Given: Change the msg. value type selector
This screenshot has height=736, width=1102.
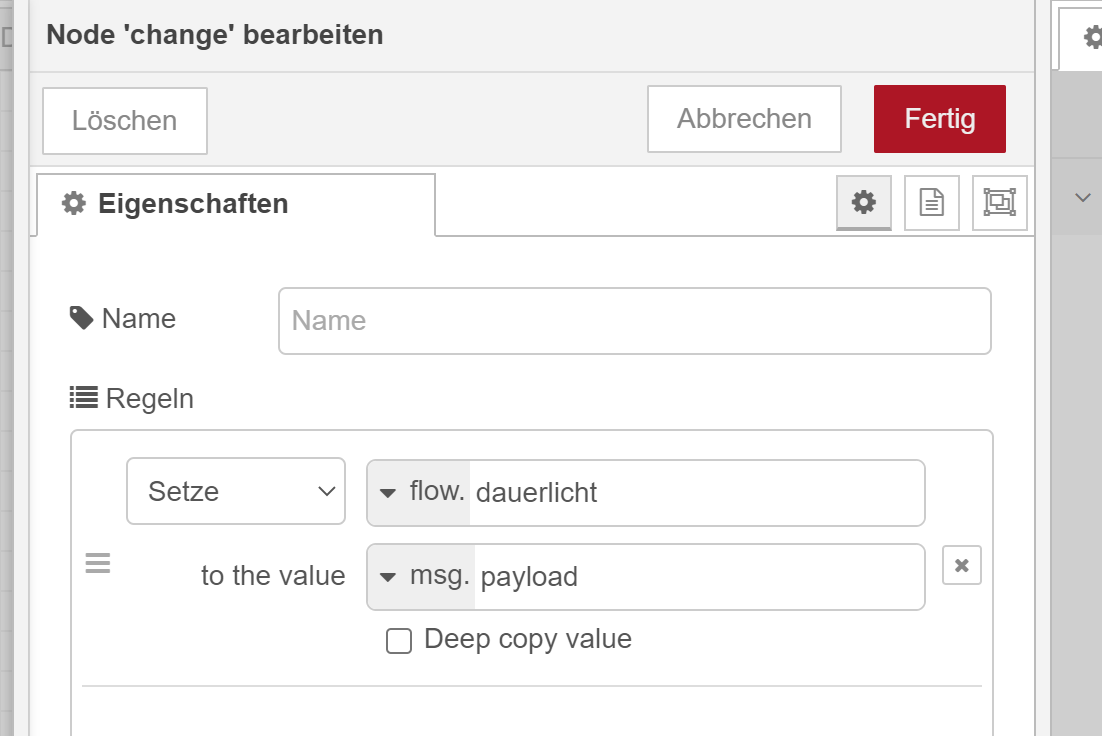Looking at the screenshot, I should [x=421, y=577].
